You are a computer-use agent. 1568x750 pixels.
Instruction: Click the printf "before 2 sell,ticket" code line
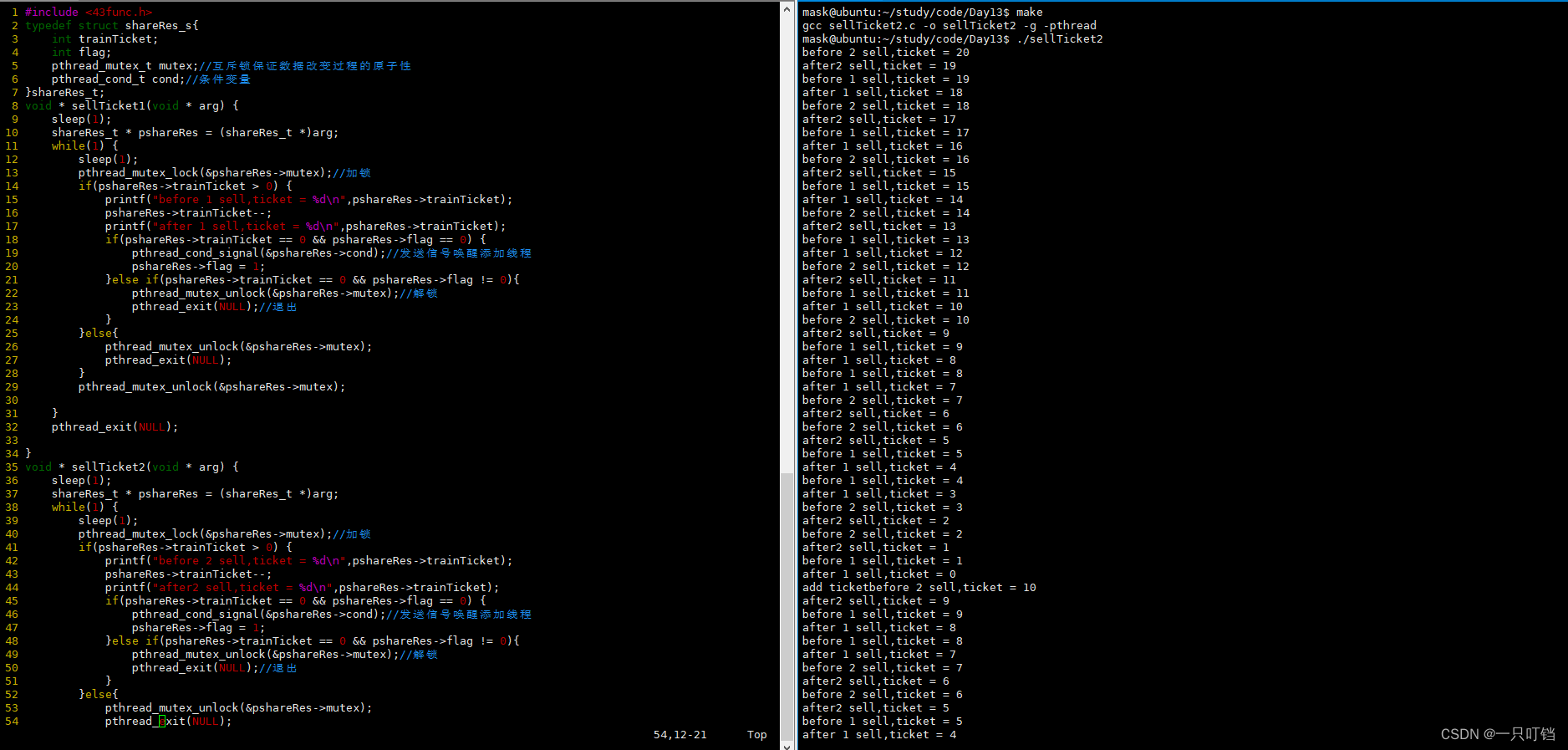[x=308, y=560]
